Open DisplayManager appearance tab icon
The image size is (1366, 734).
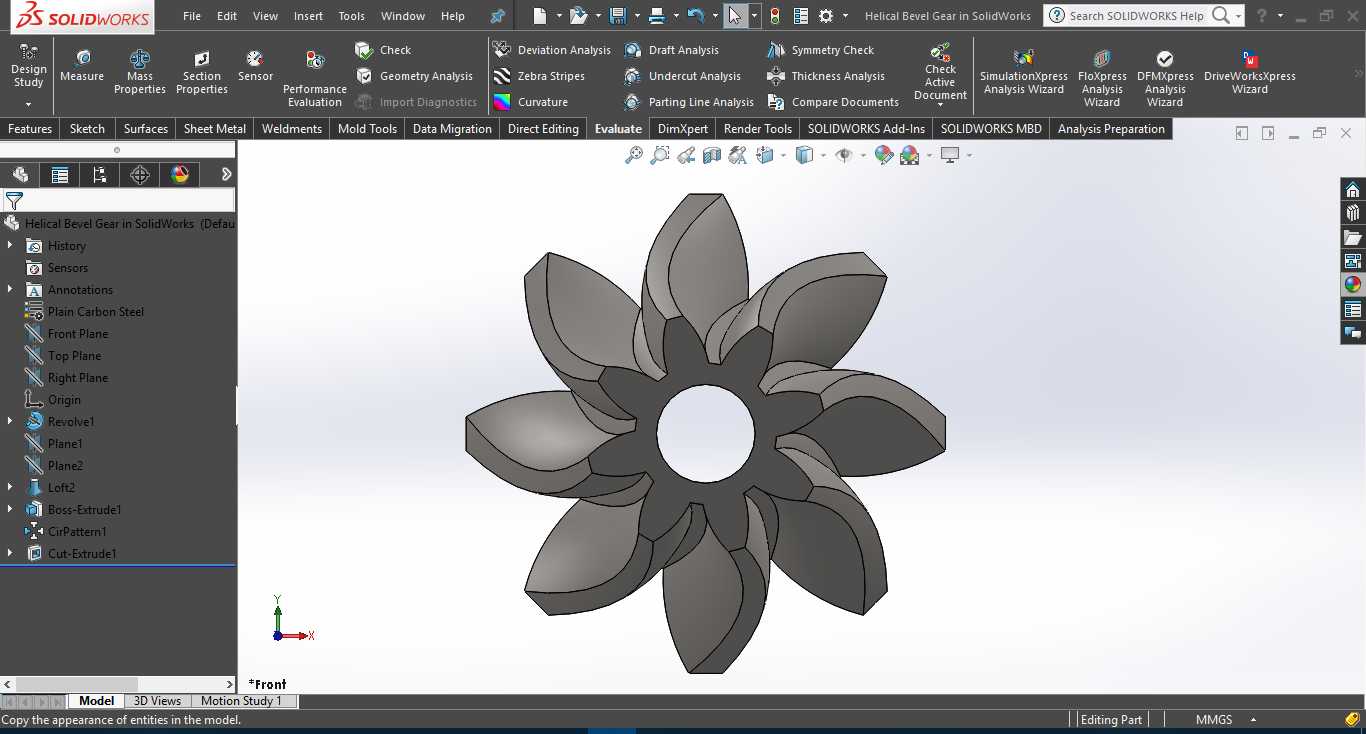[180, 175]
